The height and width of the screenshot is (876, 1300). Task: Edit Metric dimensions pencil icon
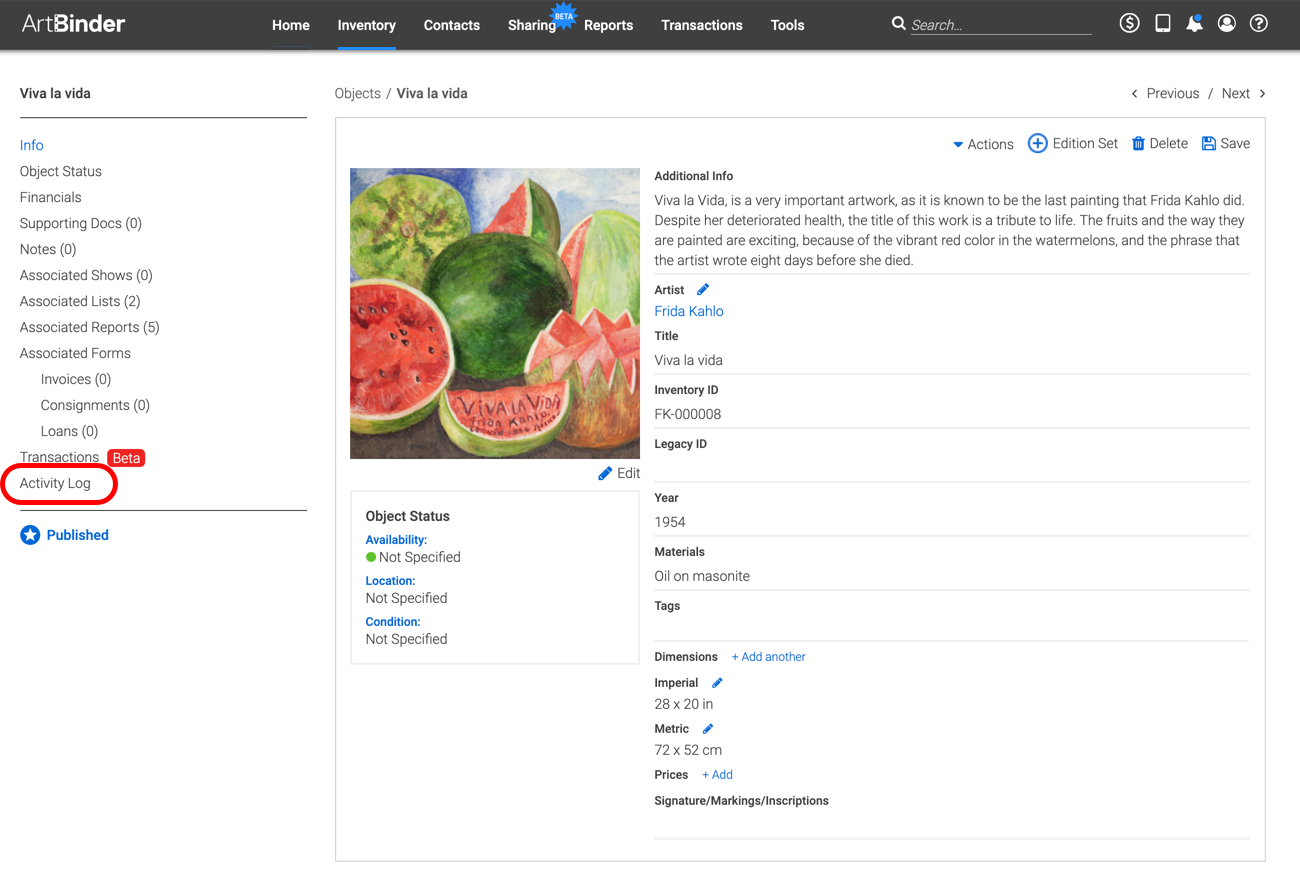coord(708,729)
